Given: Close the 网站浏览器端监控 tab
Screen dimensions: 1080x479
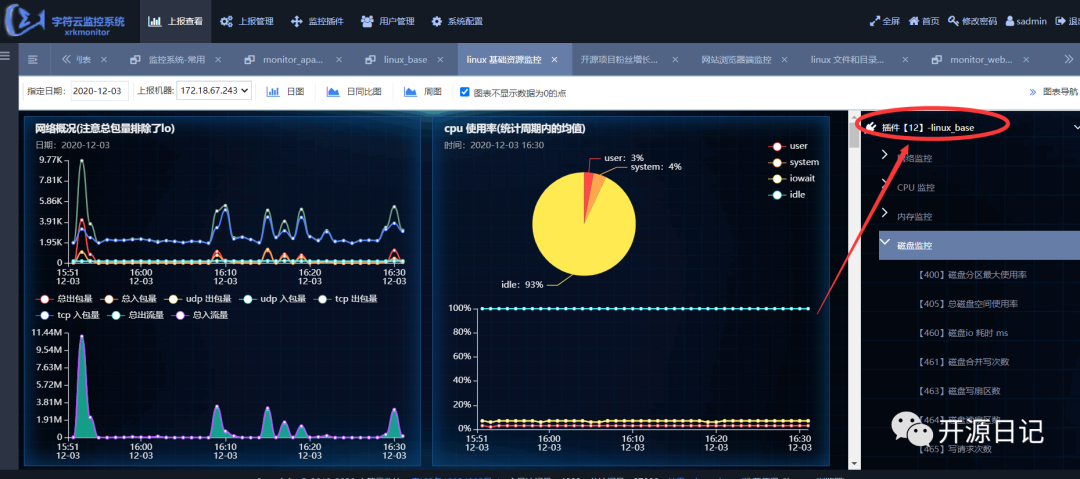Looking at the screenshot, I should [x=785, y=60].
